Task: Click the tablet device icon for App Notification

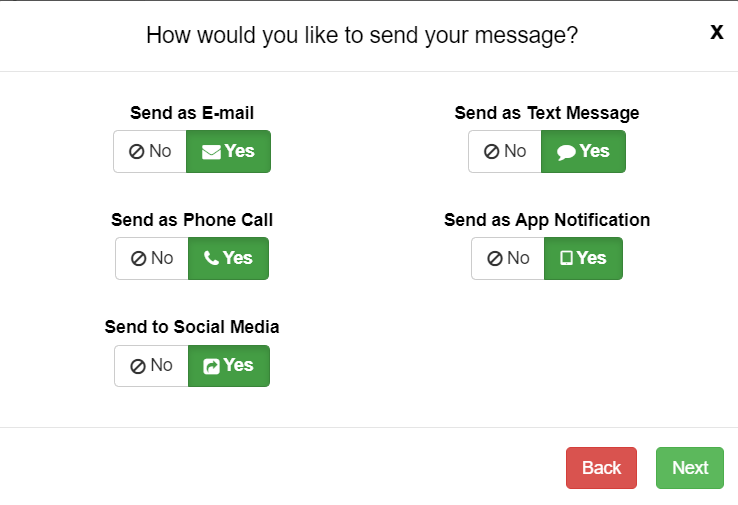Action: (567, 258)
